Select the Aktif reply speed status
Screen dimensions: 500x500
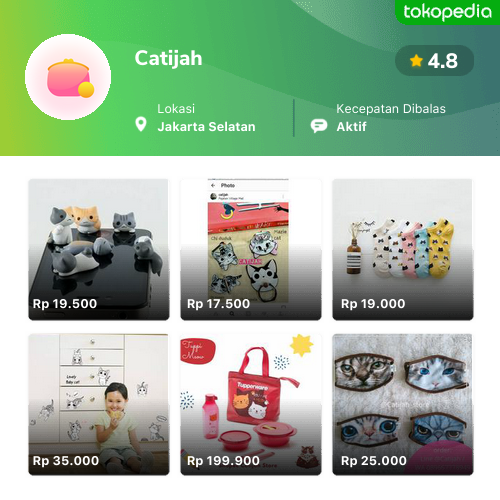[351, 127]
